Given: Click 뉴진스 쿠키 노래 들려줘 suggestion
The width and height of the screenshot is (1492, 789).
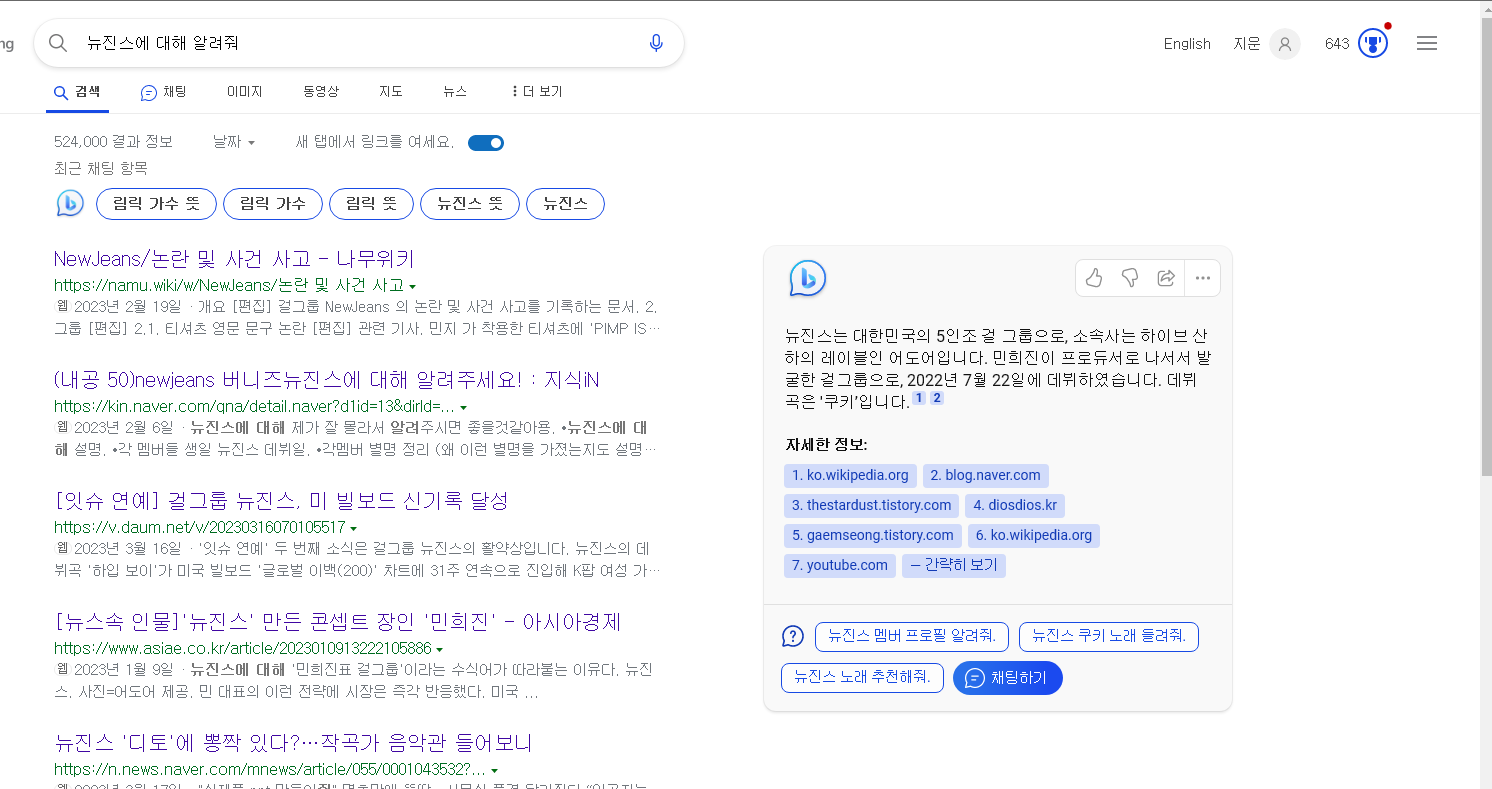Looking at the screenshot, I should point(1109,636).
